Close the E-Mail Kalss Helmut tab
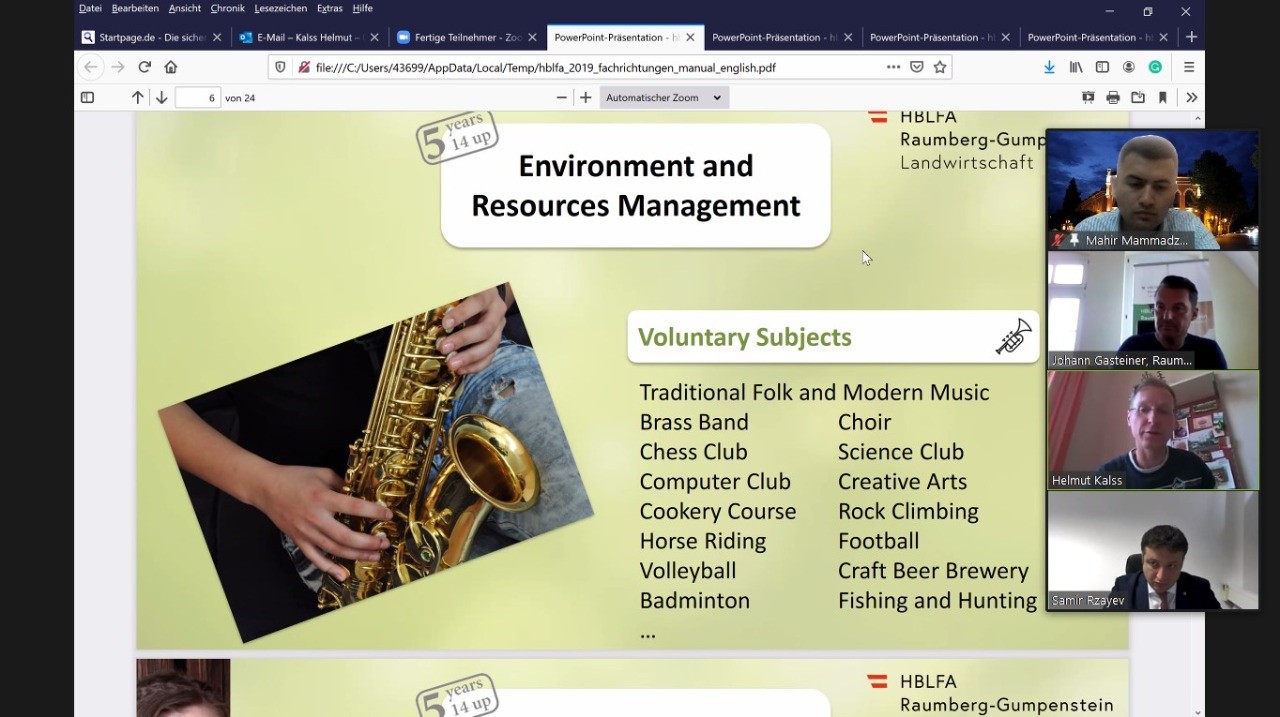 (375, 37)
